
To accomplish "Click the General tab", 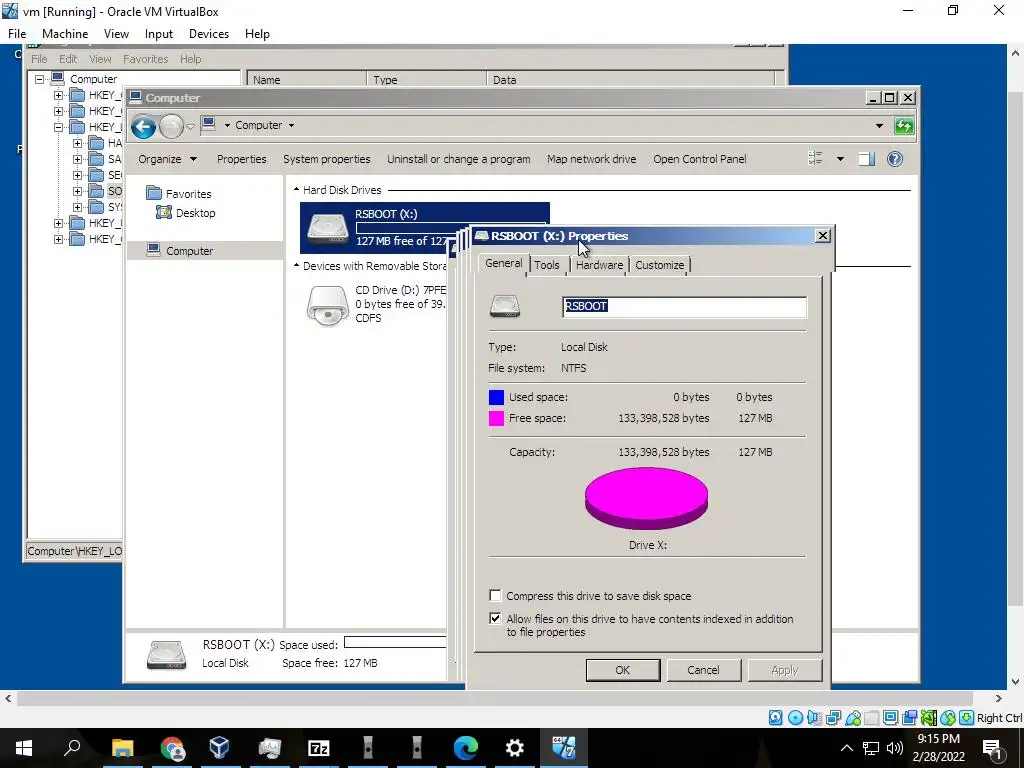I will coord(504,263).
